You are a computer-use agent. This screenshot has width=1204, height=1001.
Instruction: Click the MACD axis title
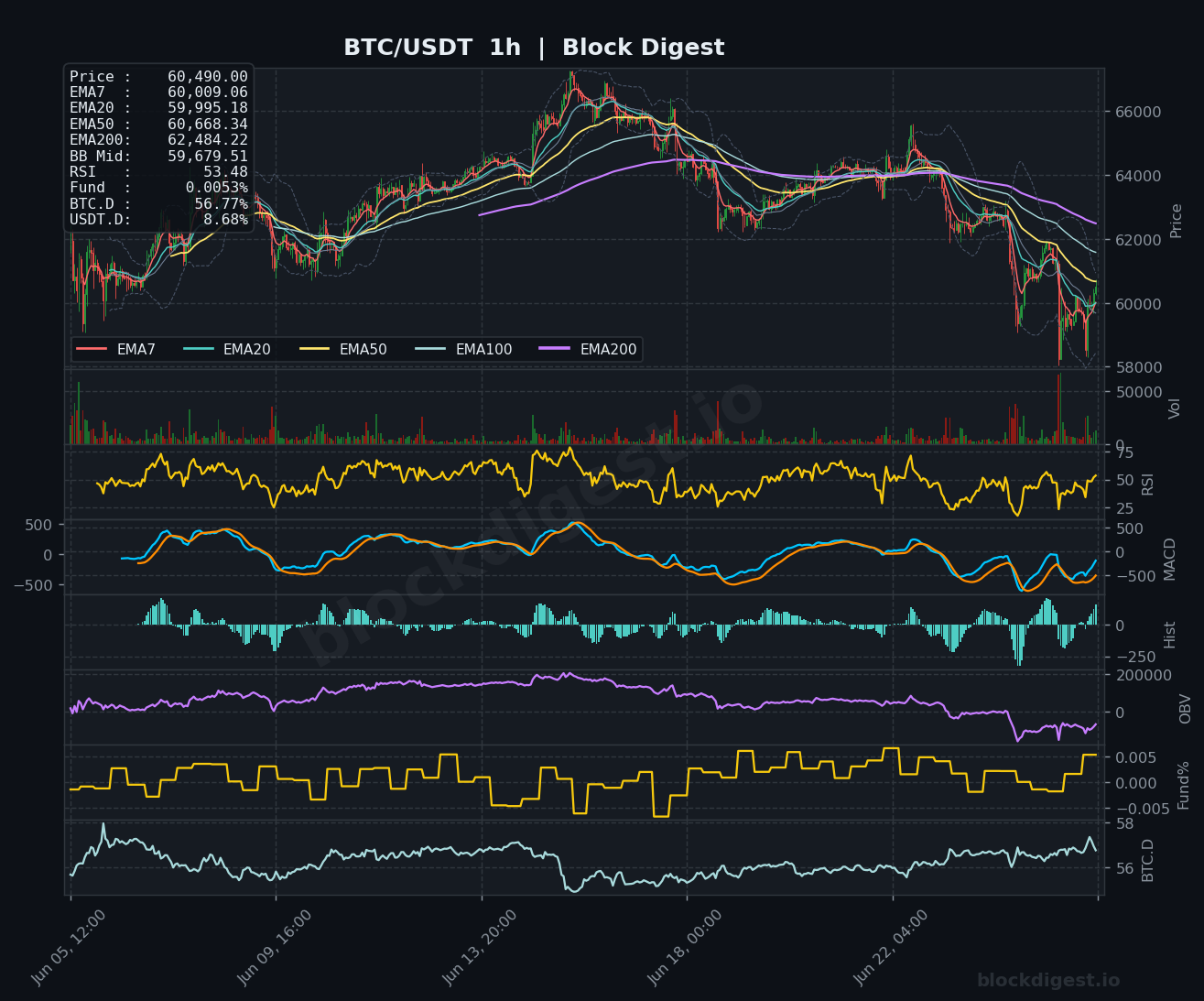[1170, 559]
